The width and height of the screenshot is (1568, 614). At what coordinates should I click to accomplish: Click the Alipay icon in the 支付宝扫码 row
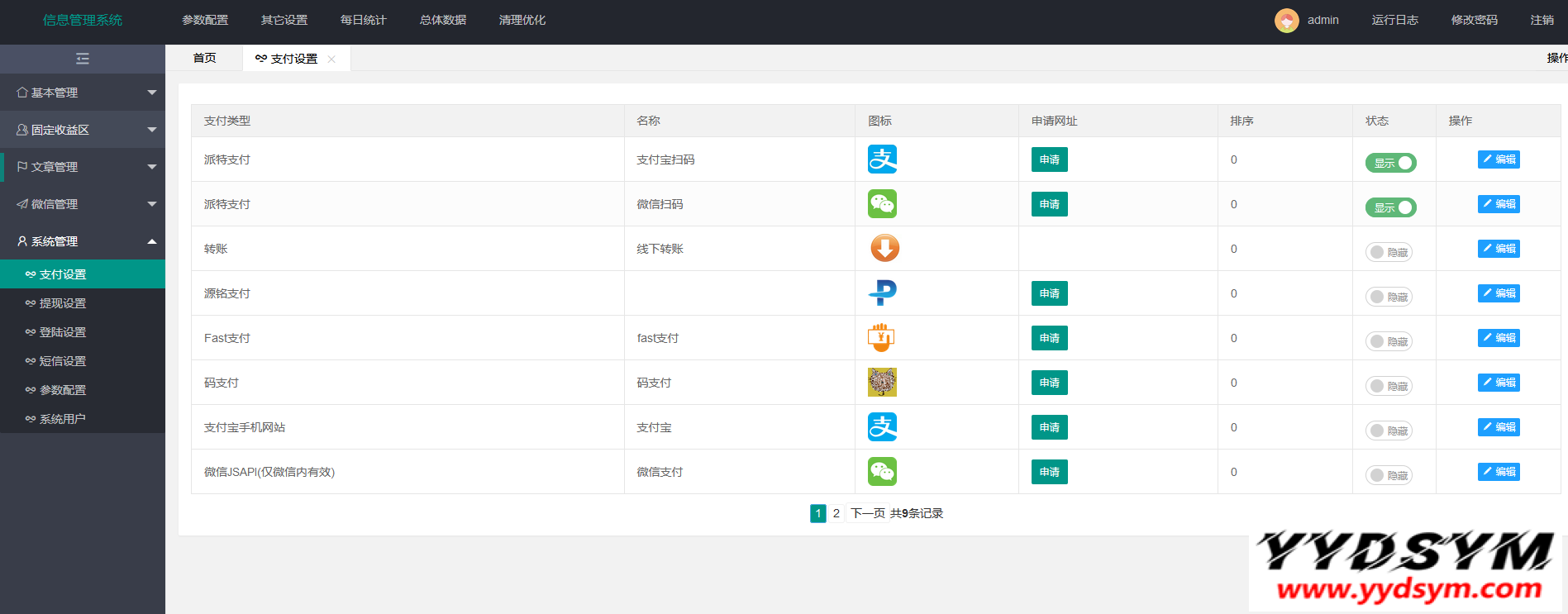click(882, 159)
